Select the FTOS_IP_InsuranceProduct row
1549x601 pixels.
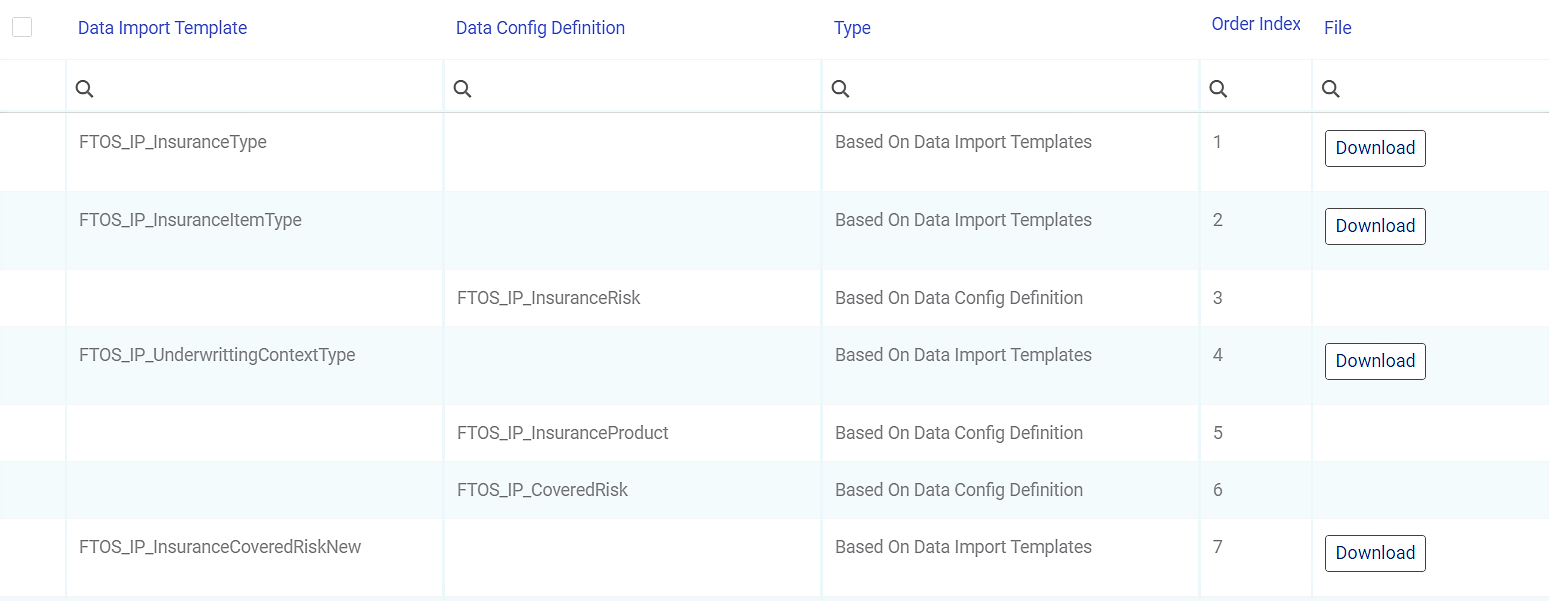click(x=562, y=433)
